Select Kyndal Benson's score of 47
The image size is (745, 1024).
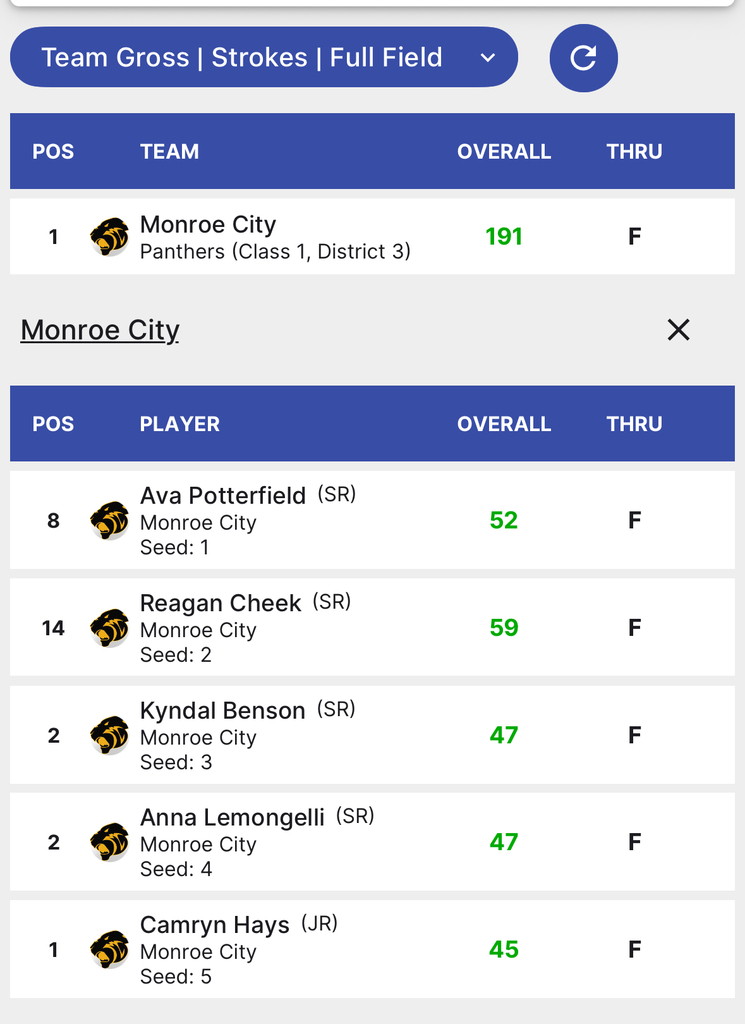(504, 735)
